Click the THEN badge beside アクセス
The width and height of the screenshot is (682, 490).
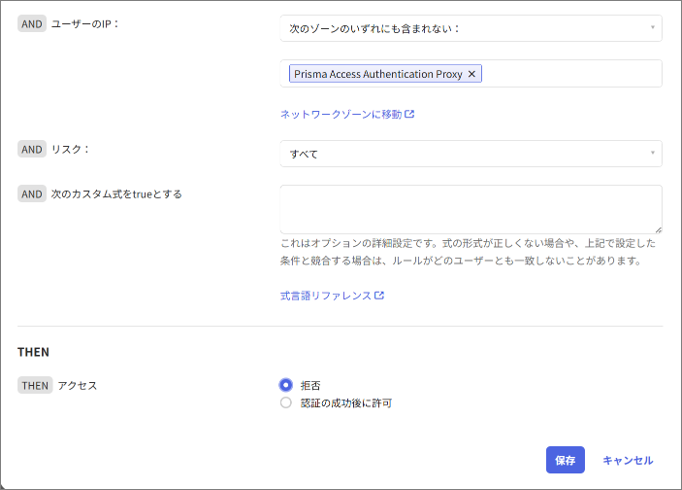[35, 385]
